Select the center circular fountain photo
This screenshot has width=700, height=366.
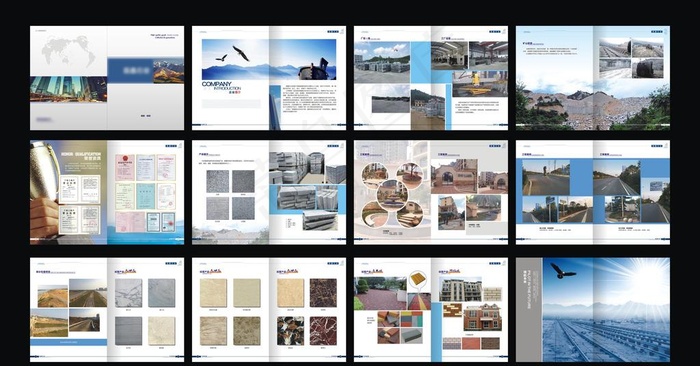392,195
